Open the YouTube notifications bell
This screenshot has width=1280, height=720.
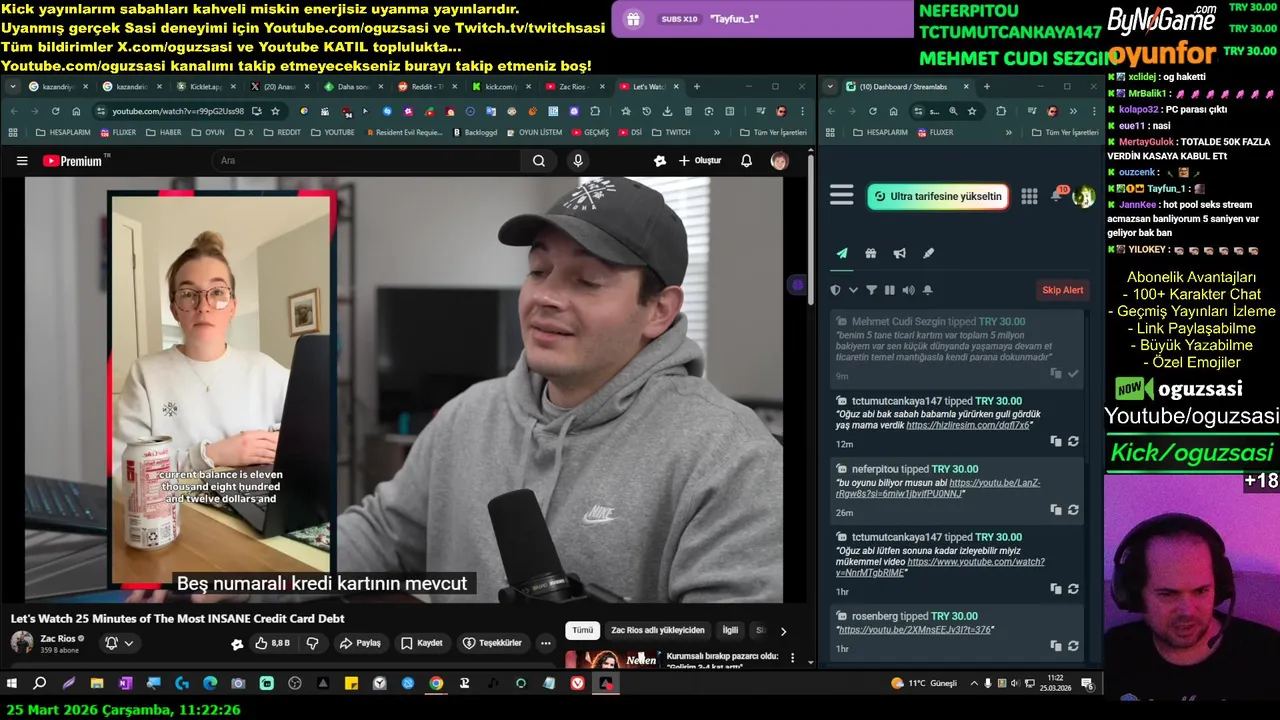(x=746, y=161)
